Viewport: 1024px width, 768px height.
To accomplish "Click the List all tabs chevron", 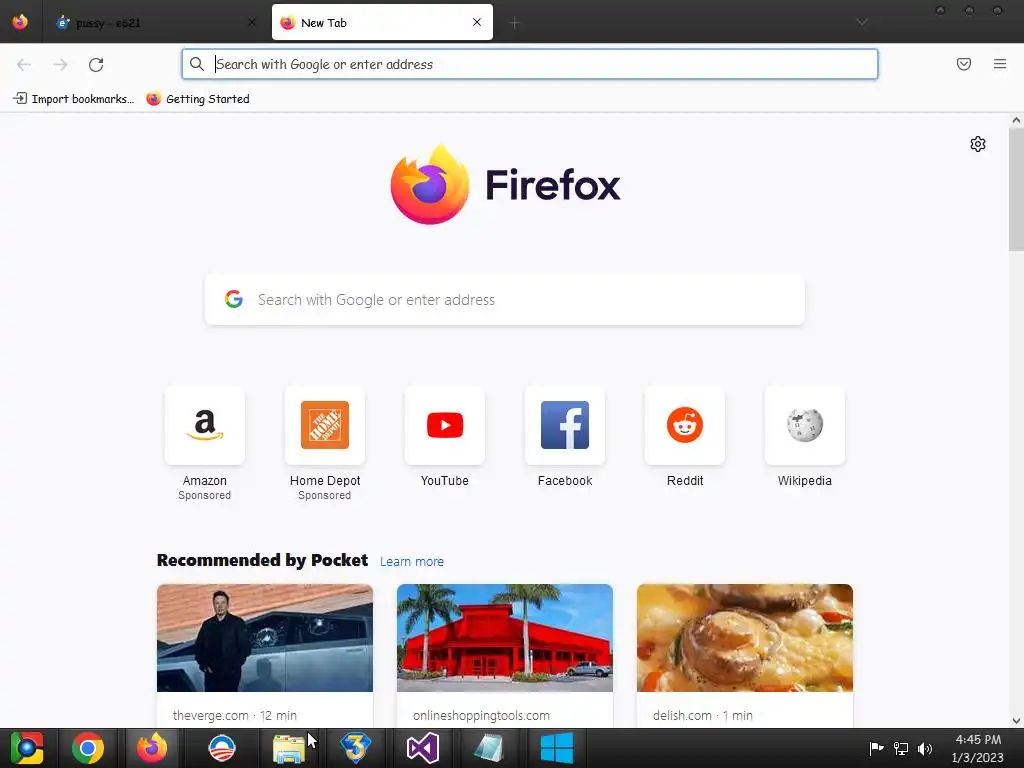I will (862, 22).
